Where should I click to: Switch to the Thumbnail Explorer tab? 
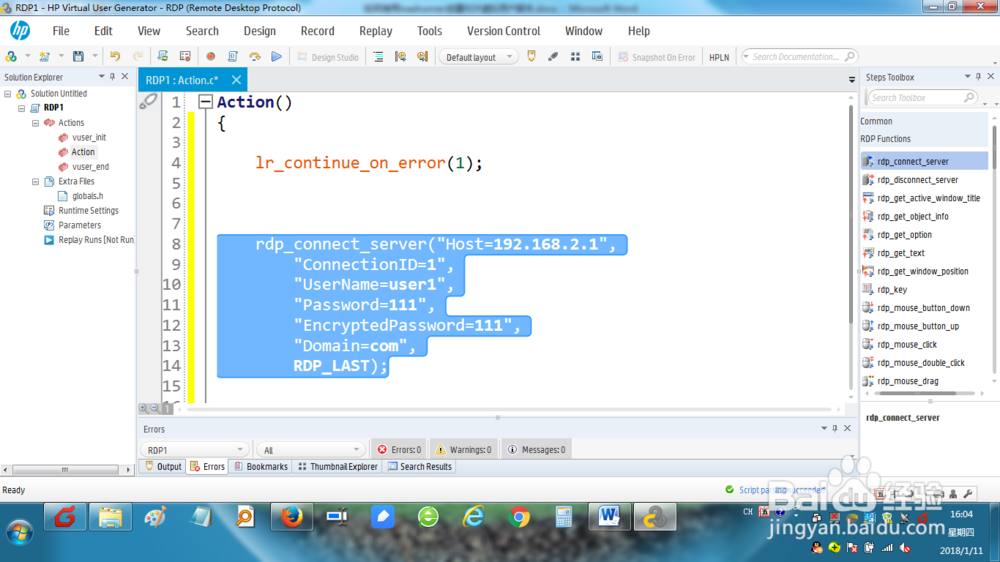coord(338,467)
